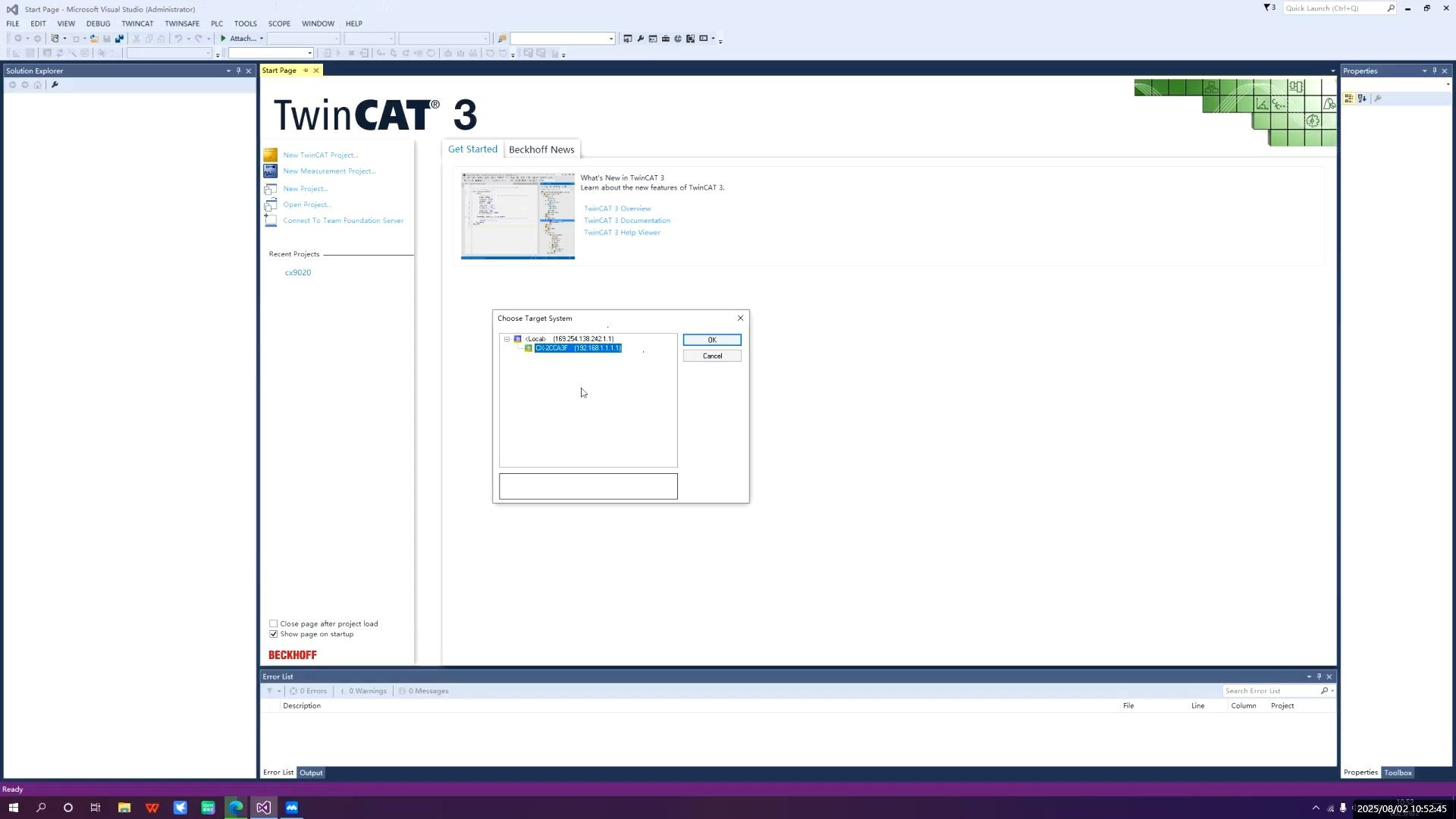This screenshot has width=1456, height=819.
Task: Open the TwinCAT 3 Documentation link
Action: coord(627,220)
